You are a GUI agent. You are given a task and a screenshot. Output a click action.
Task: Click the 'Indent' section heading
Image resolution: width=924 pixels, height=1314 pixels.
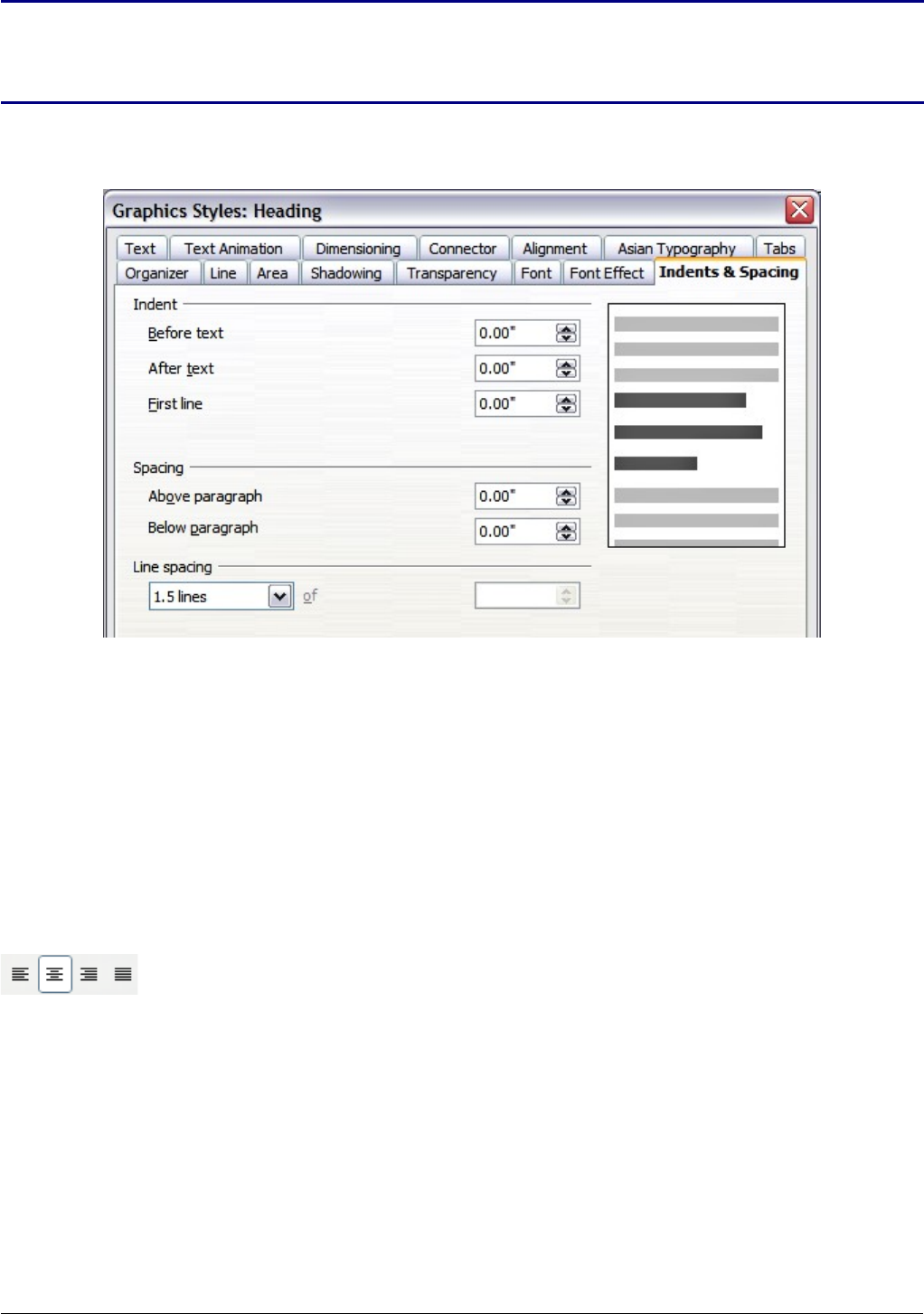pyautogui.click(x=156, y=305)
